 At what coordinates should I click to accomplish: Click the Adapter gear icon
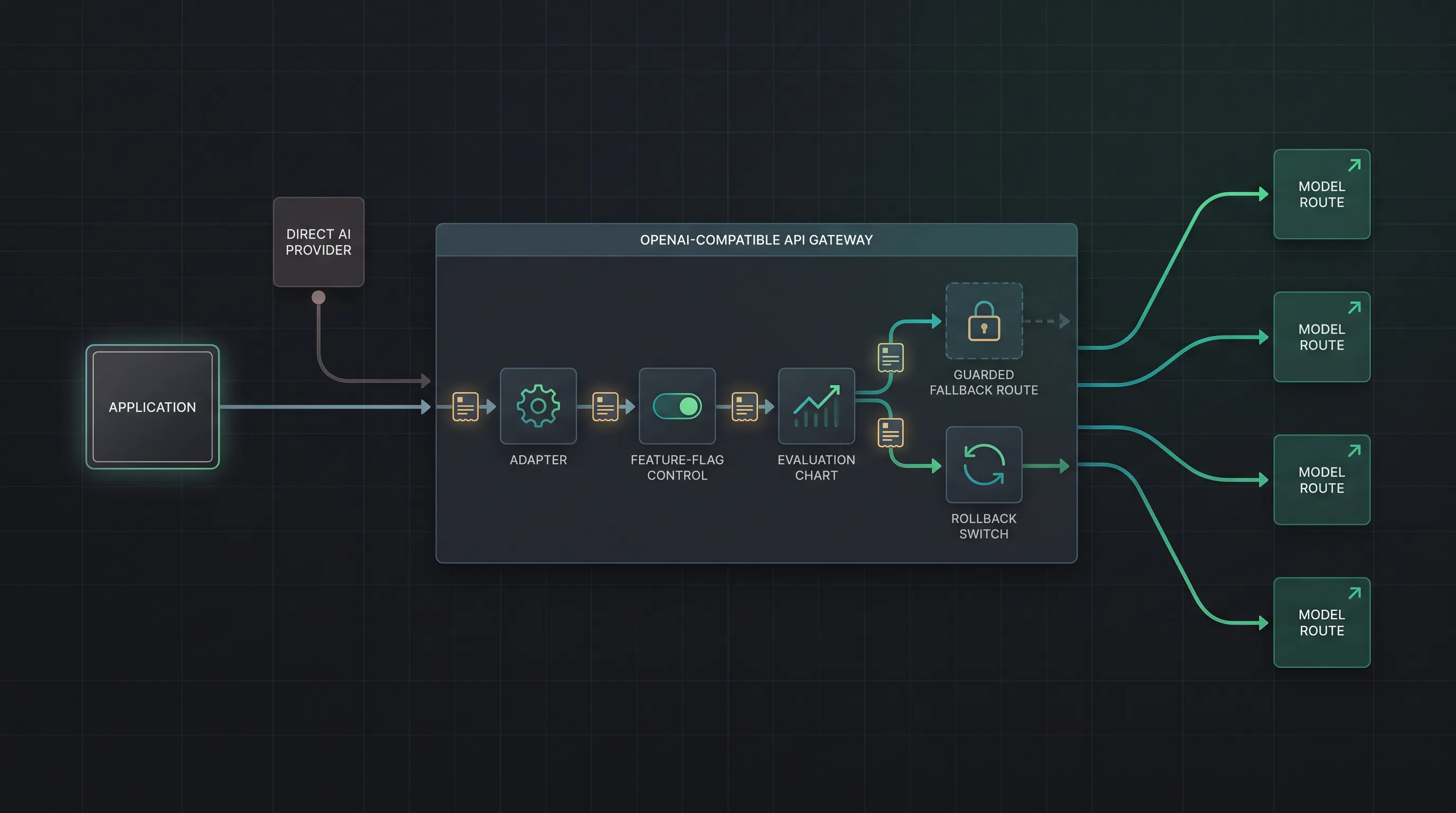[538, 406]
